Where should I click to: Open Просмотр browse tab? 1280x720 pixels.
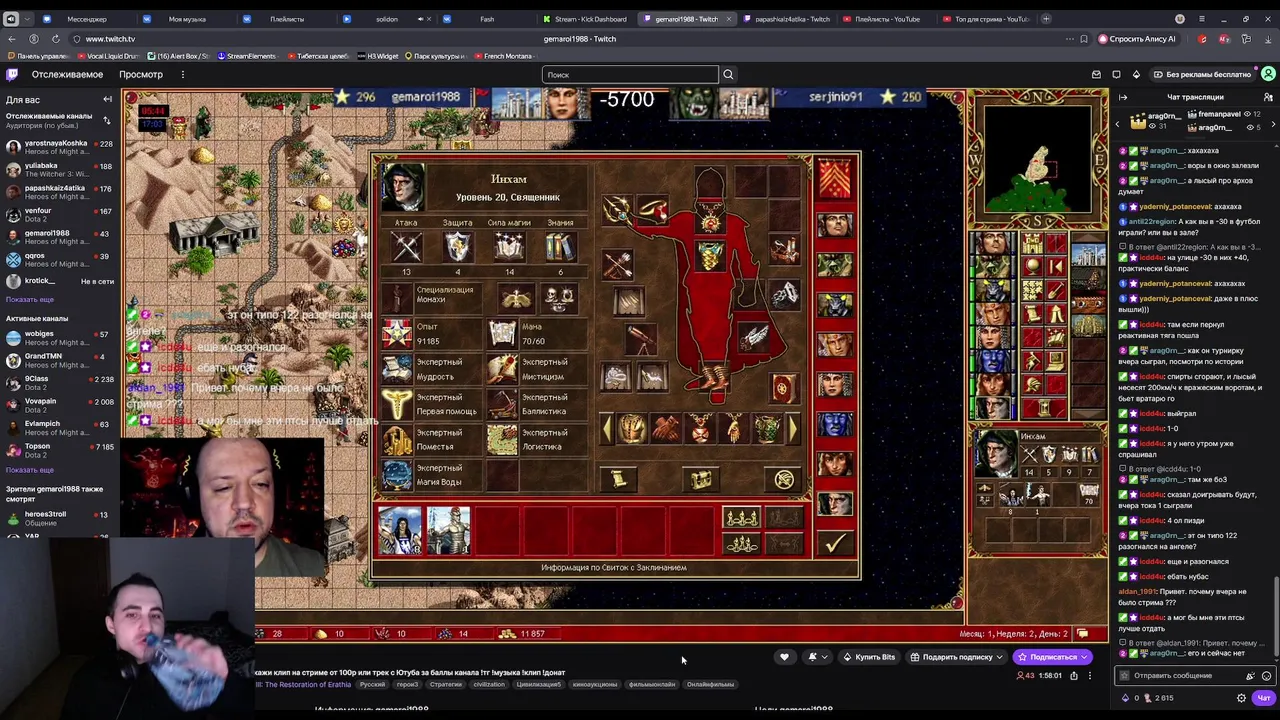(141, 74)
